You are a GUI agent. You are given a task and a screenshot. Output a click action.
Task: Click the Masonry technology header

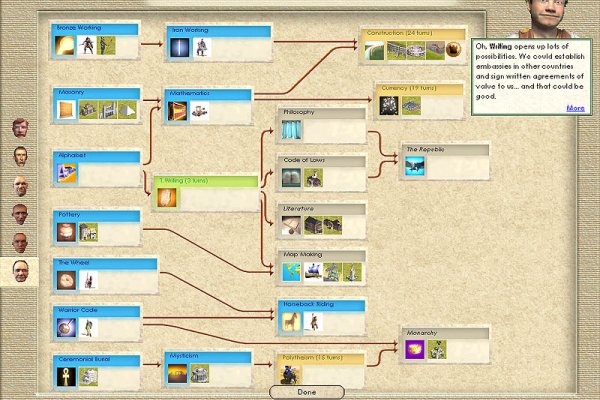pos(97,93)
